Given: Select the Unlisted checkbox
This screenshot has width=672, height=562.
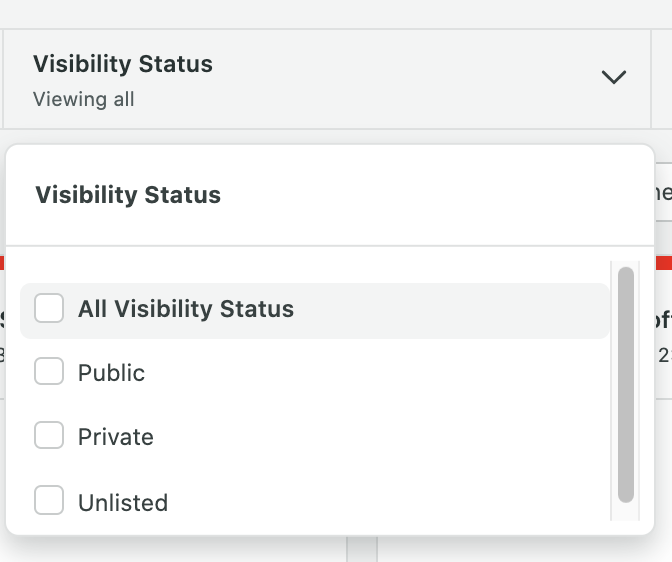Looking at the screenshot, I should [49, 501].
